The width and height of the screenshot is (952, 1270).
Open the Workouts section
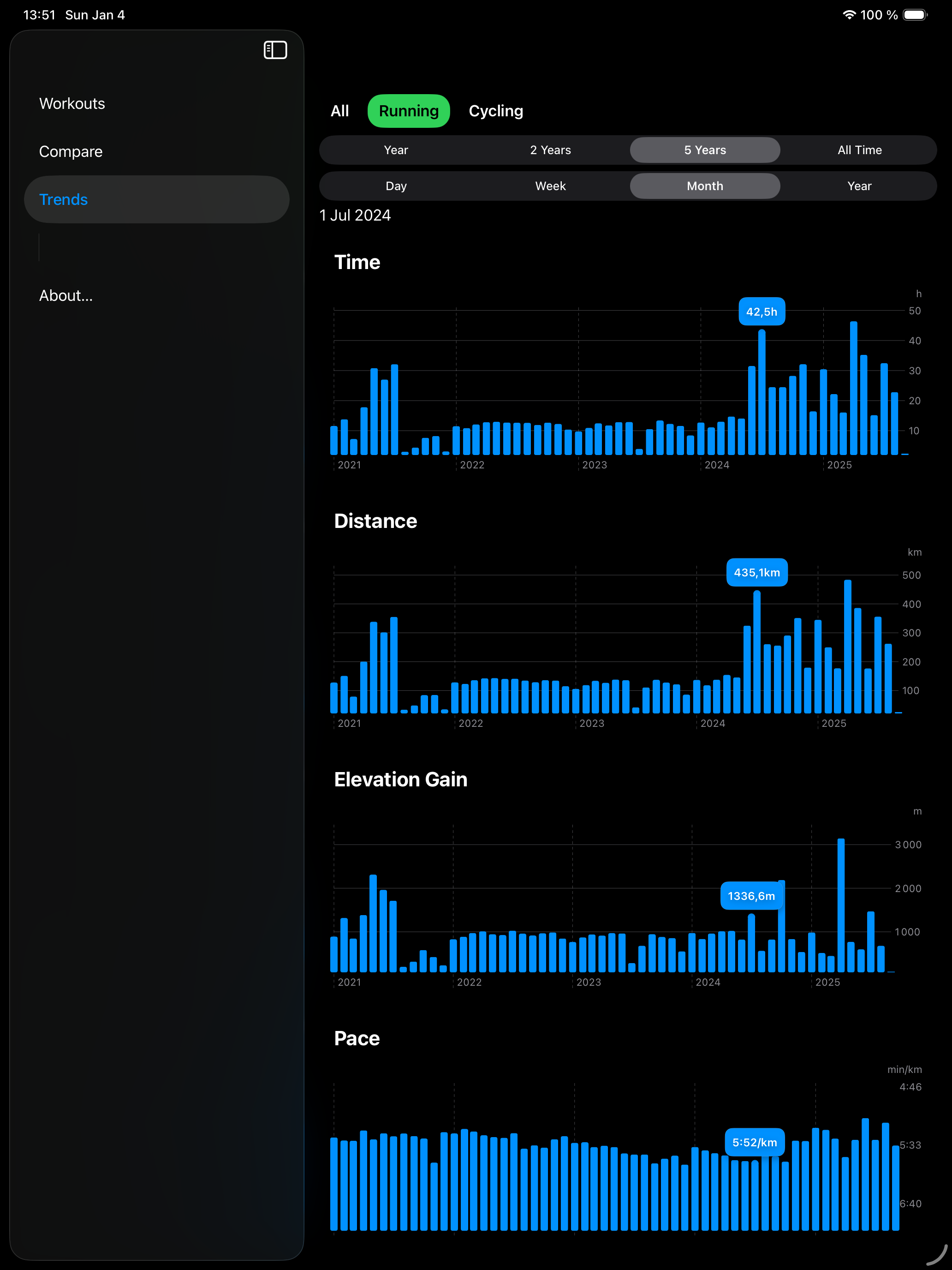pos(72,103)
